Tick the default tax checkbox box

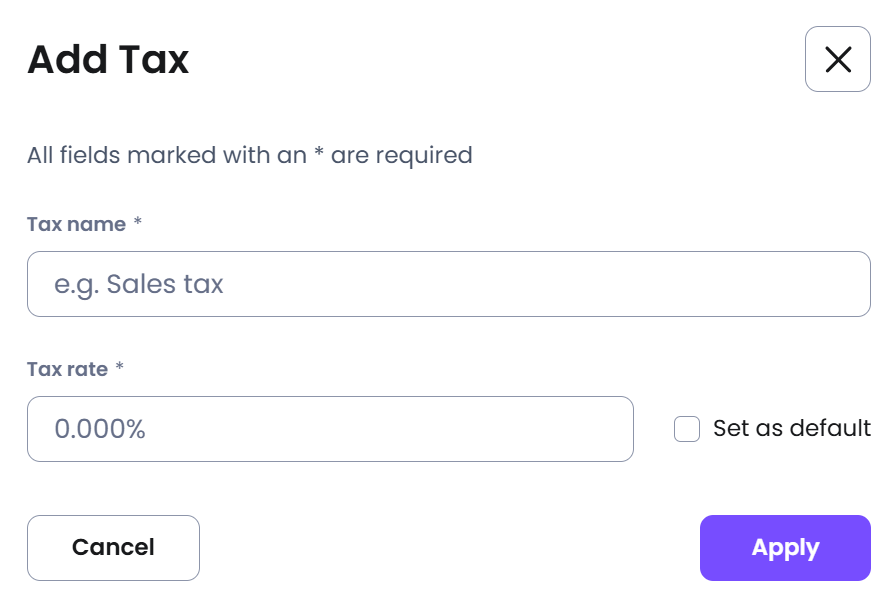point(686,429)
